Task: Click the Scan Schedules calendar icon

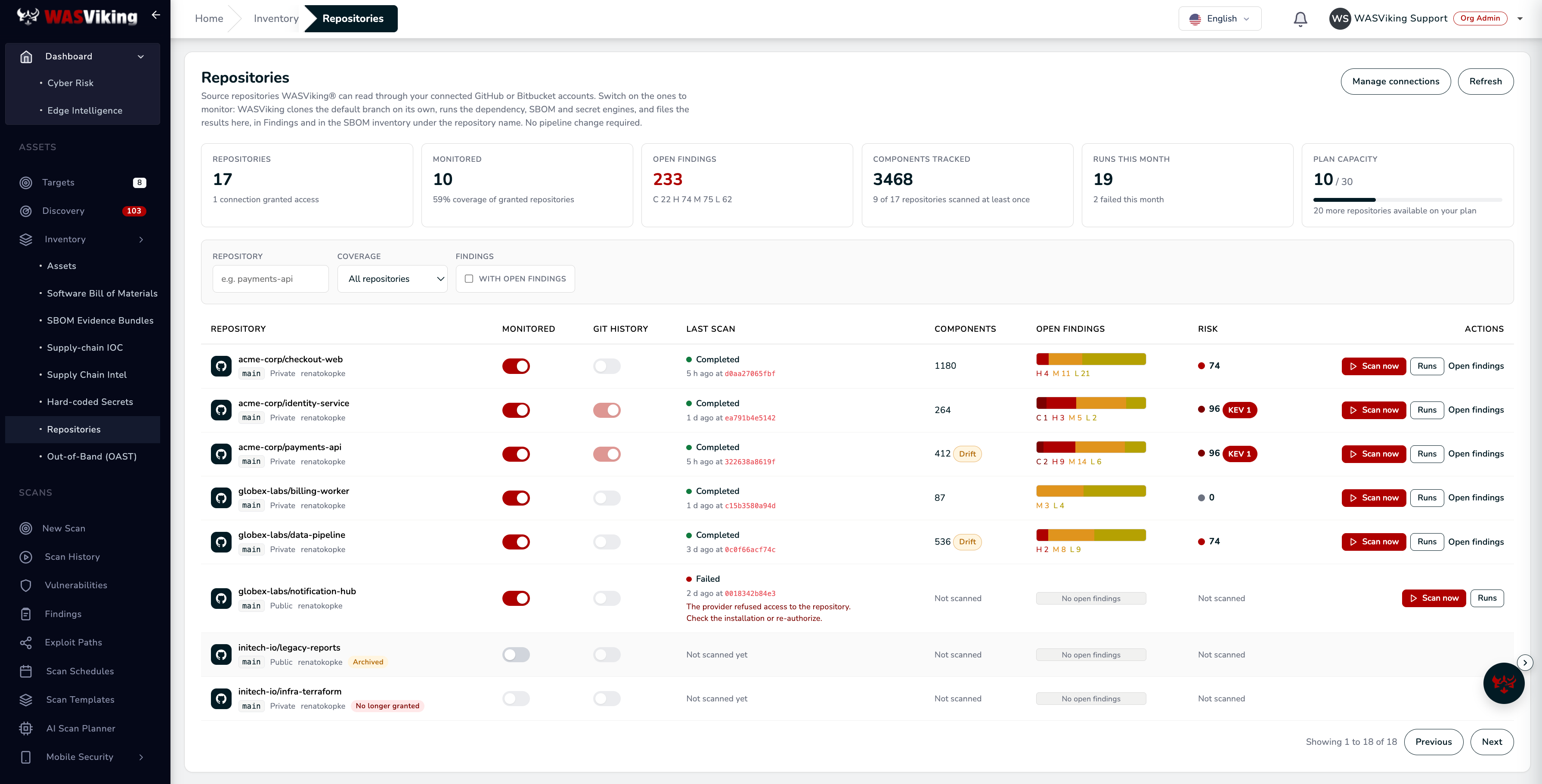Action: (x=26, y=672)
